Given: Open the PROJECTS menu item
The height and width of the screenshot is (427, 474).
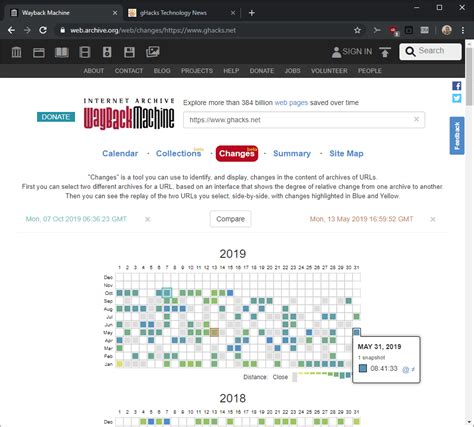Looking at the screenshot, I should 197,71.
